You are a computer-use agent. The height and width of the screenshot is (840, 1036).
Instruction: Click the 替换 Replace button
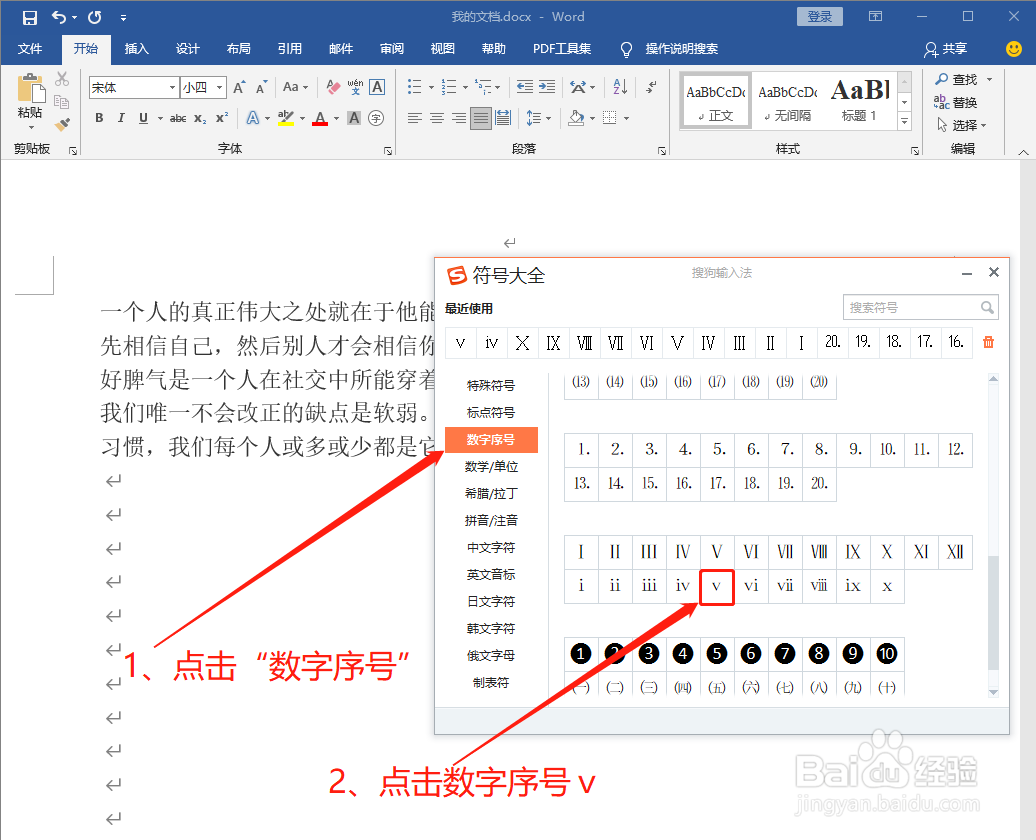(956, 102)
